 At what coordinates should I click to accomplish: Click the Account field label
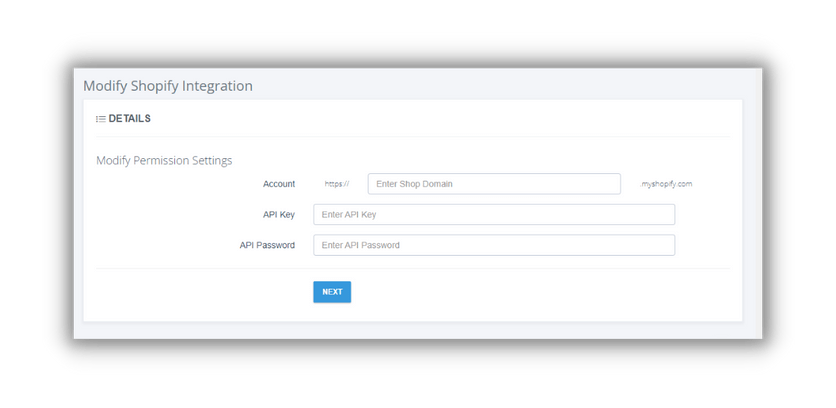279,183
